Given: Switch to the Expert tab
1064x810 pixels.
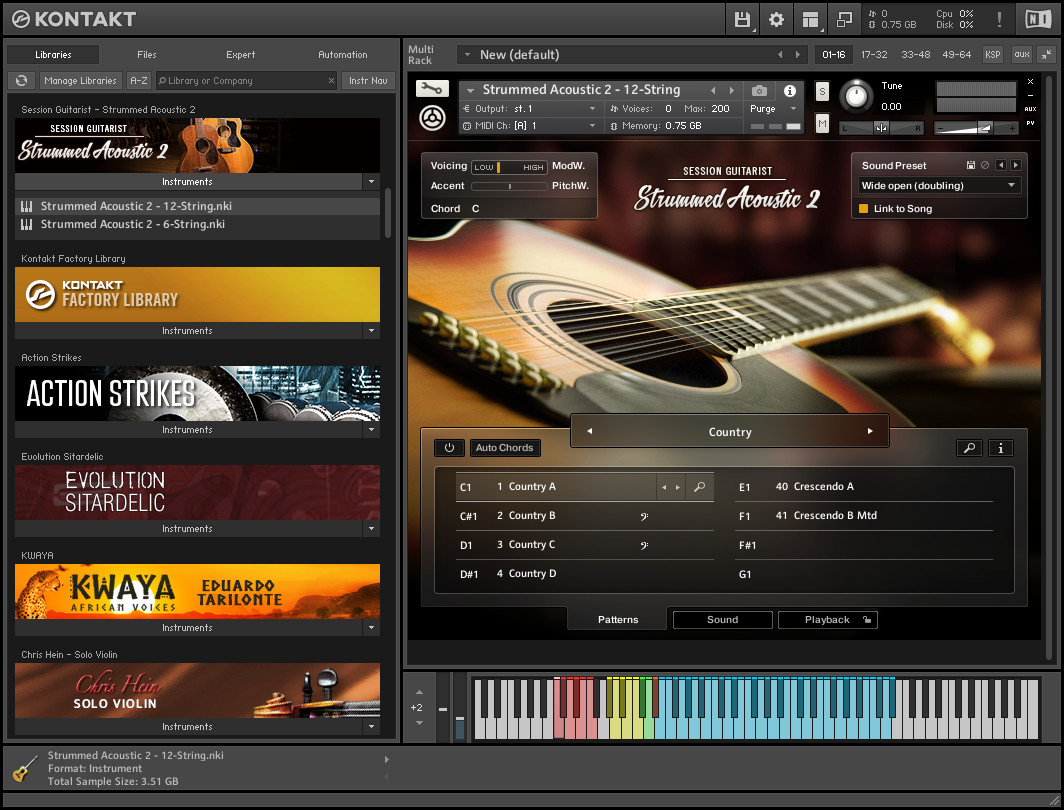Looking at the screenshot, I should pos(240,54).
